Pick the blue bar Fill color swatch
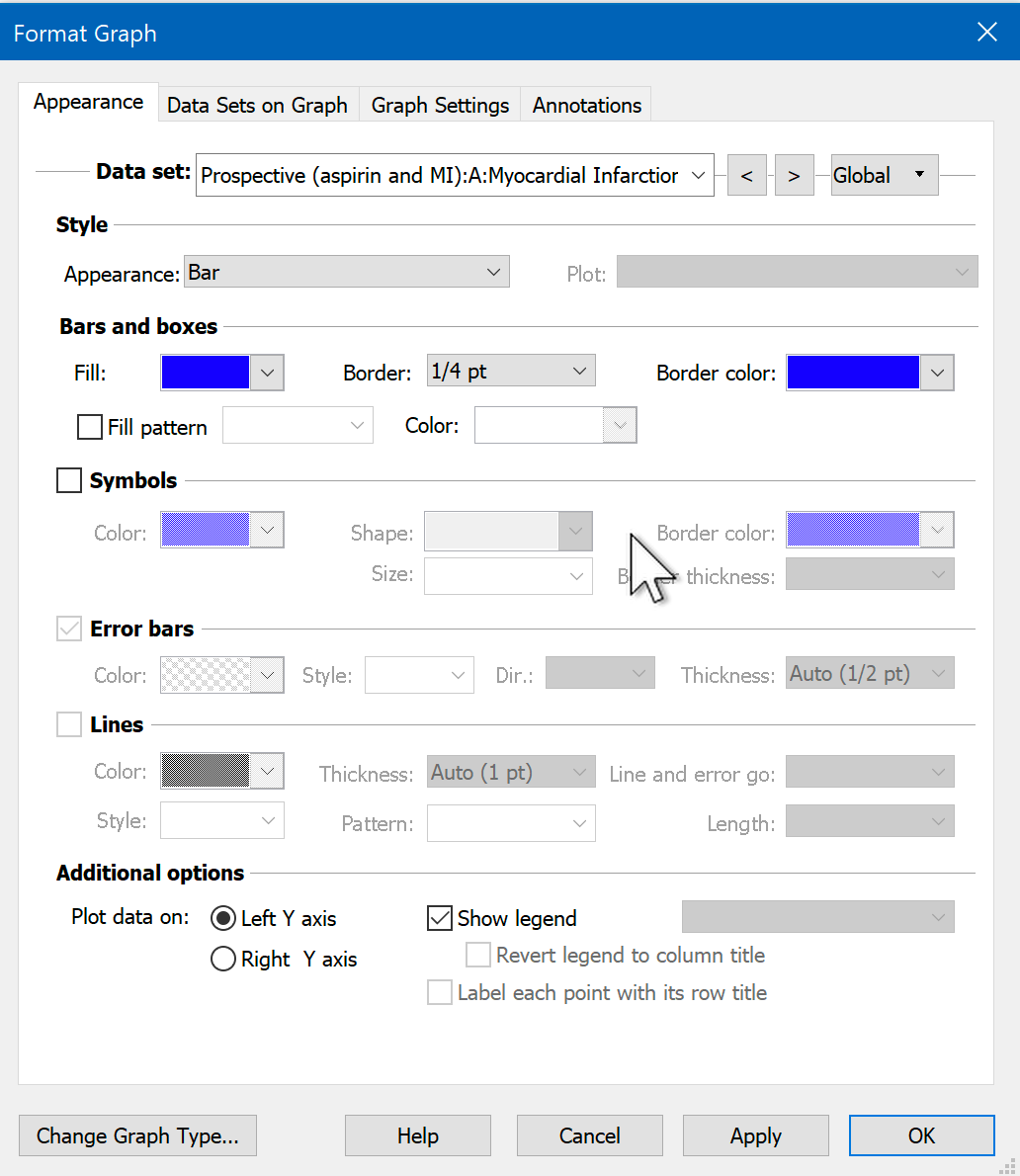The height and width of the screenshot is (1176, 1020). (205, 373)
